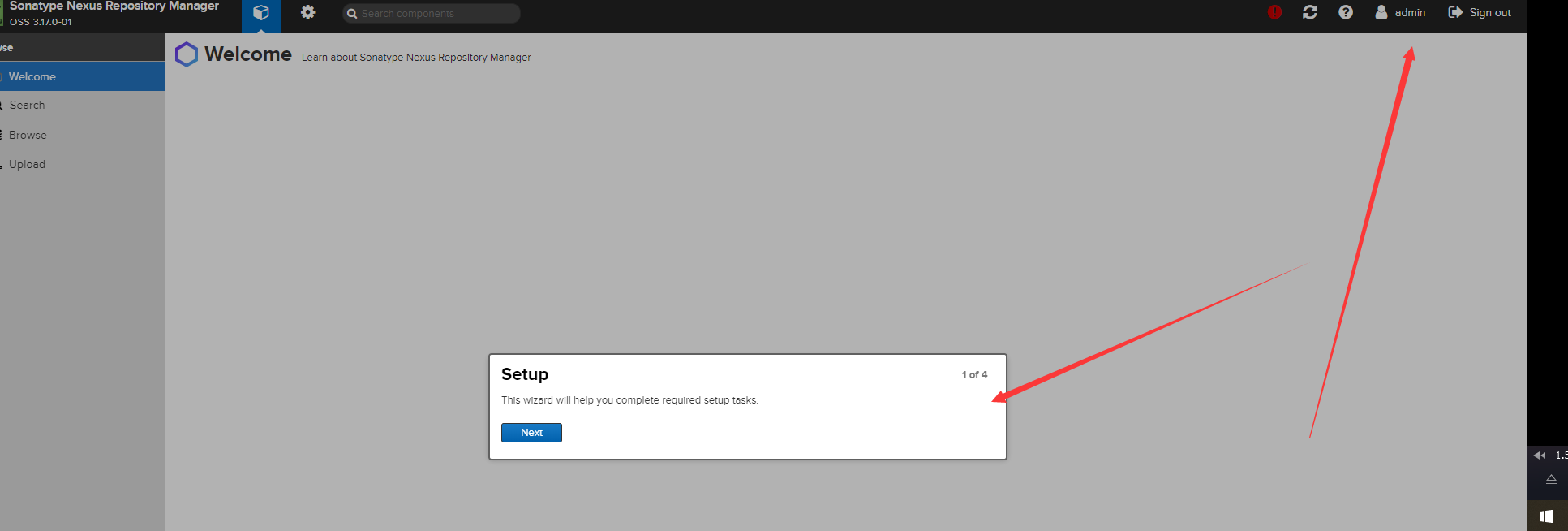Open the Help question mark icon
Image resolution: width=1568 pixels, height=531 pixels.
click(1346, 12)
